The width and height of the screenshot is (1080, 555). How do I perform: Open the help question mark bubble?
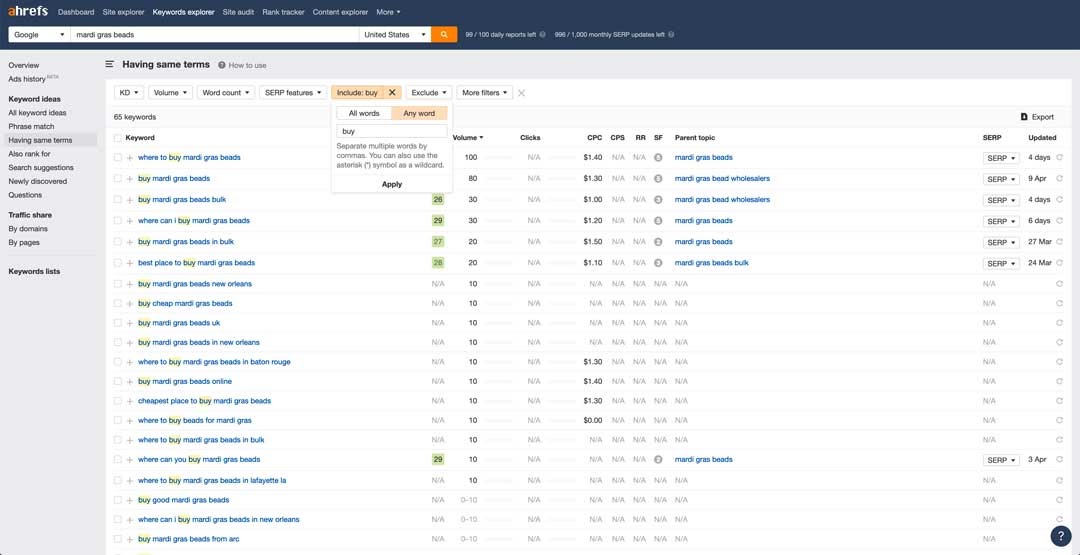point(1060,536)
